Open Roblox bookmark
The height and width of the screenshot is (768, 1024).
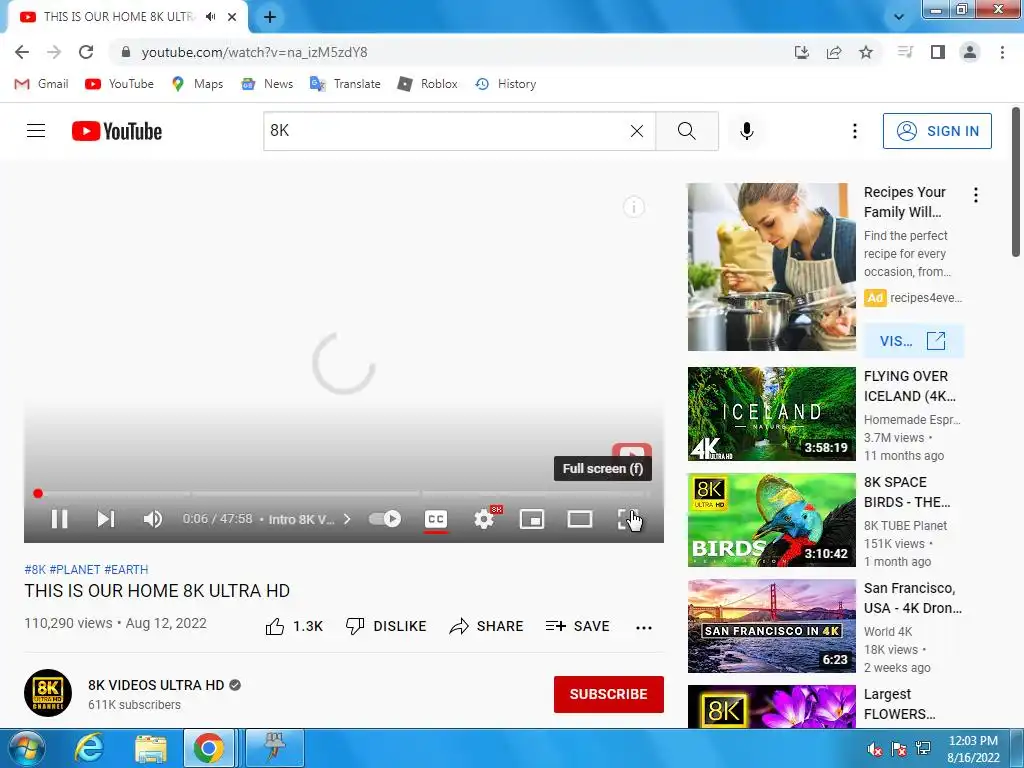[427, 84]
